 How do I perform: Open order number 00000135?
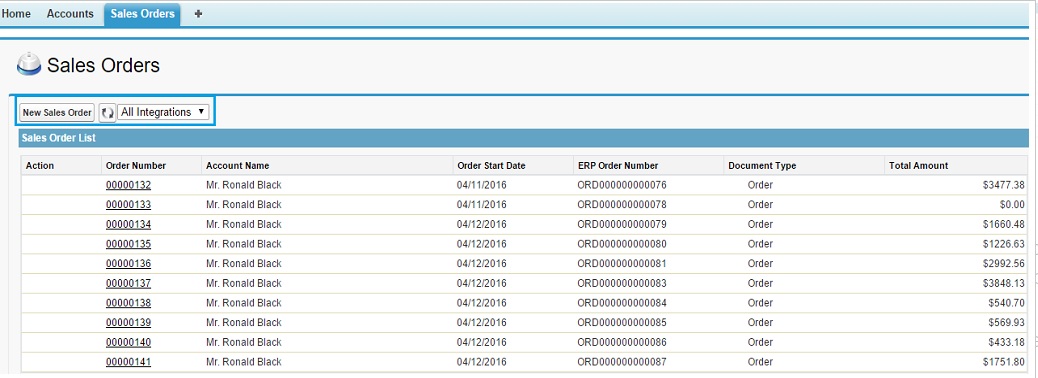click(x=128, y=244)
